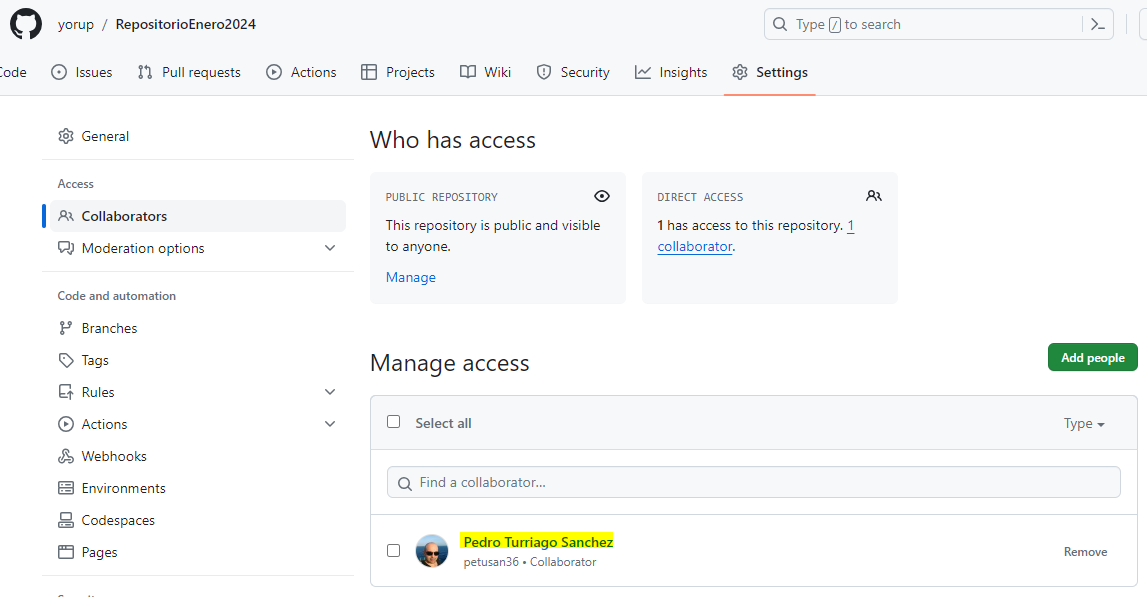Open the Webhooks settings
Viewport: 1147px width, 597px height.
click(112, 455)
